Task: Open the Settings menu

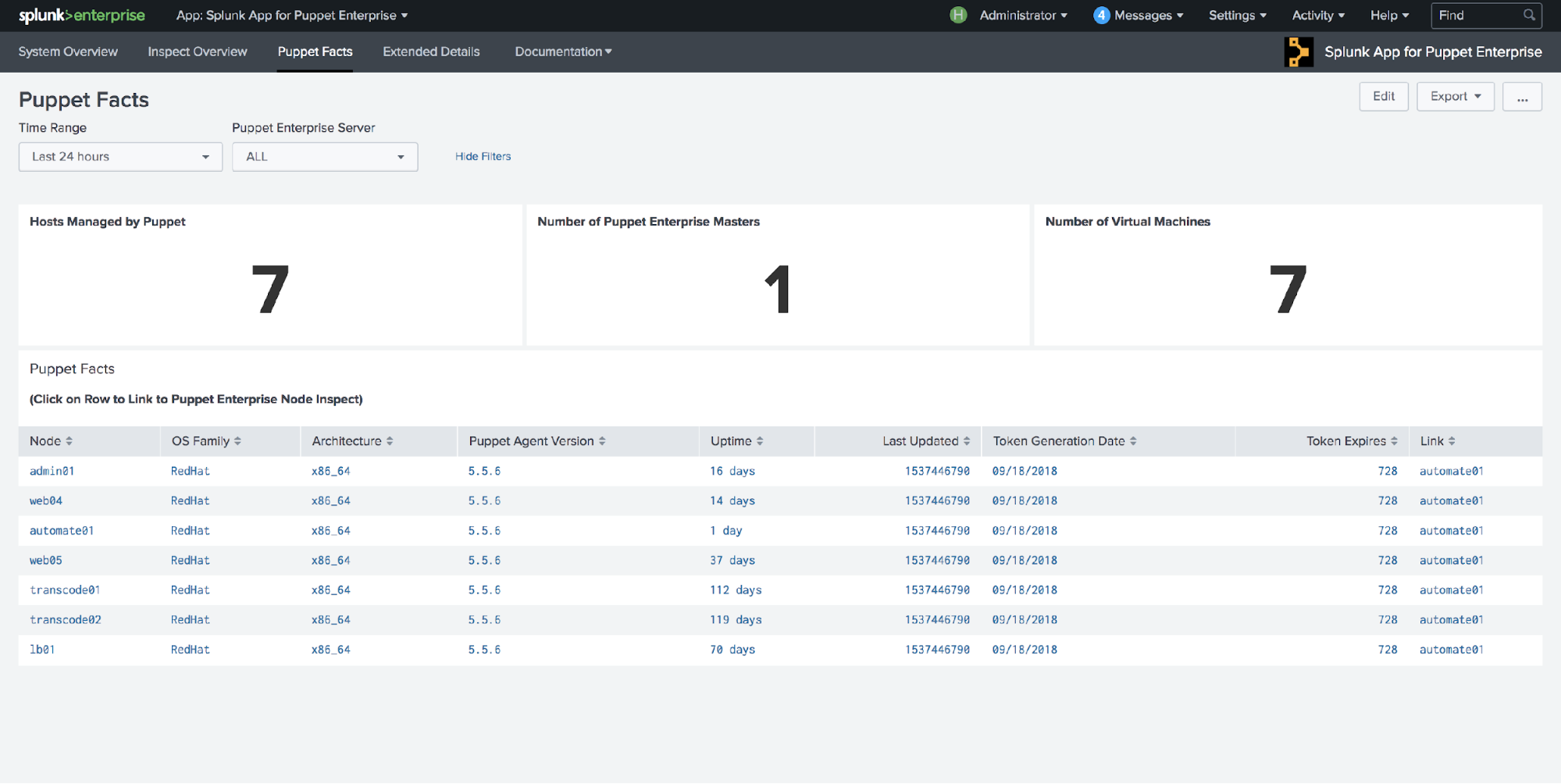Action: [1238, 16]
